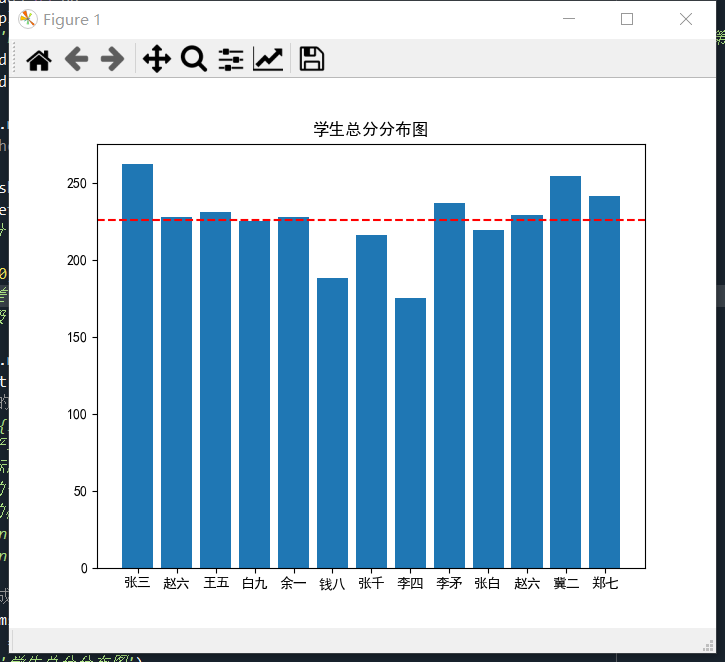Image resolution: width=725 pixels, height=662 pixels.
Task: Select the Zoom to rectangle magnifier tool
Action: point(194,59)
